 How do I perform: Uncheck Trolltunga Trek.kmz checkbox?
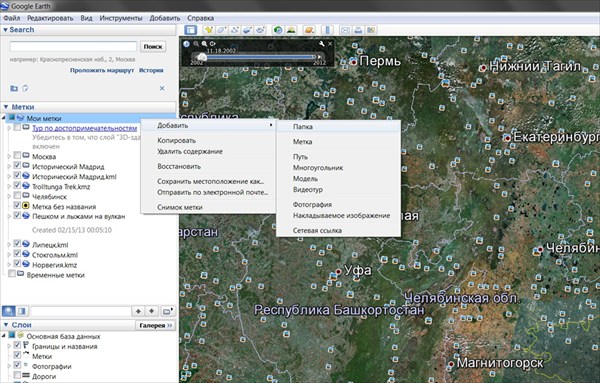[x=17, y=185]
